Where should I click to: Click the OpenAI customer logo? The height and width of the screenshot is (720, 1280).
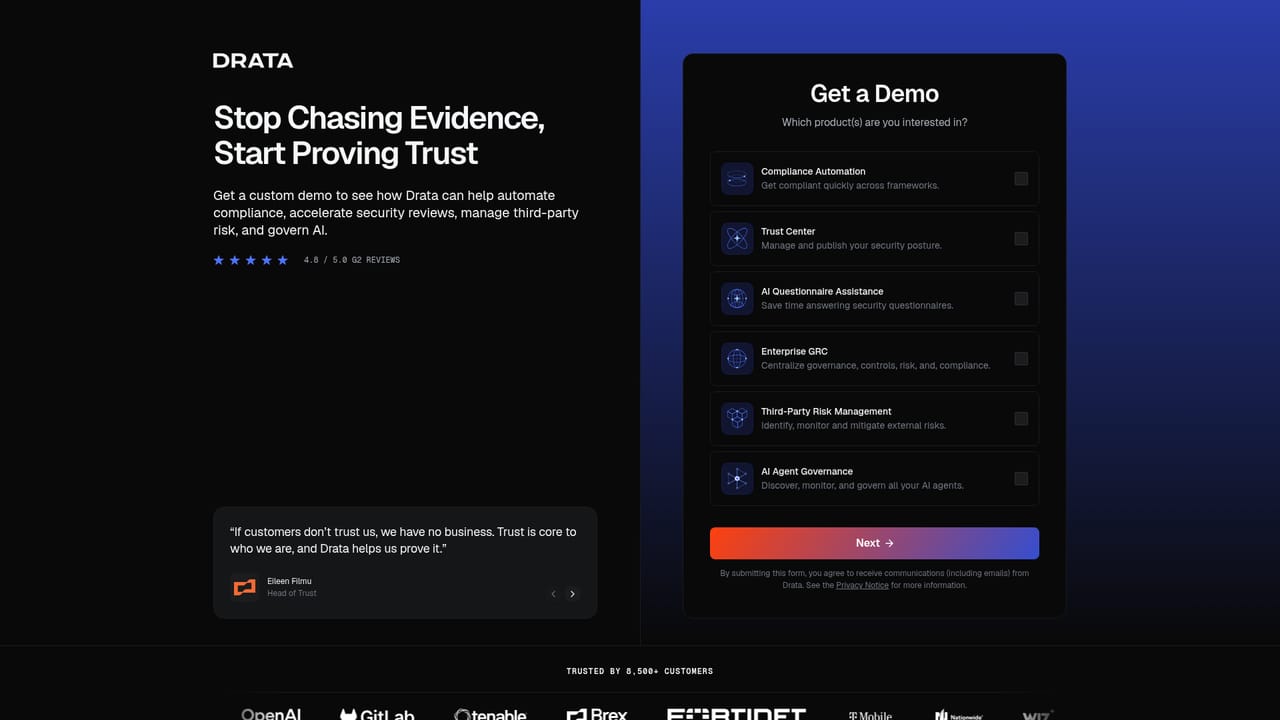[271, 715]
